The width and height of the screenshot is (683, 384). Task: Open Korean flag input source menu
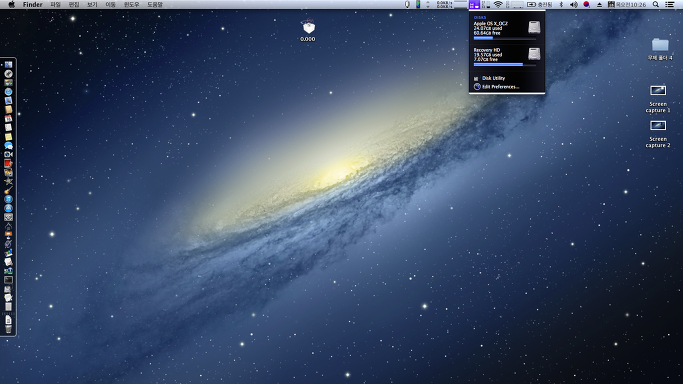pos(586,4)
